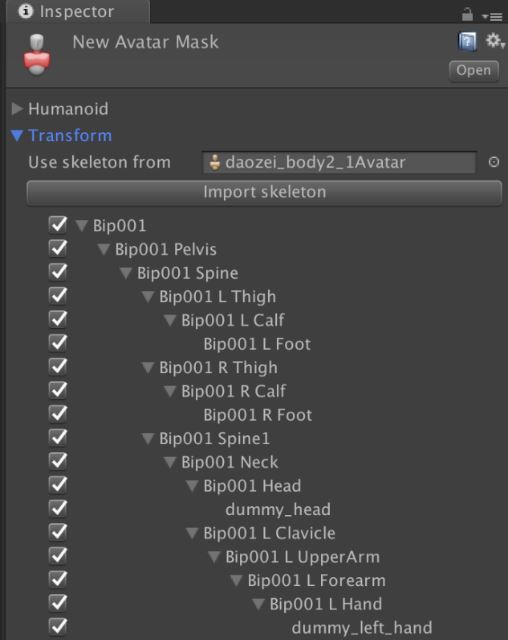Image resolution: width=508 pixels, height=640 pixels.
Task: Expand the Humanoid section
Action: [x=17, y=109]
